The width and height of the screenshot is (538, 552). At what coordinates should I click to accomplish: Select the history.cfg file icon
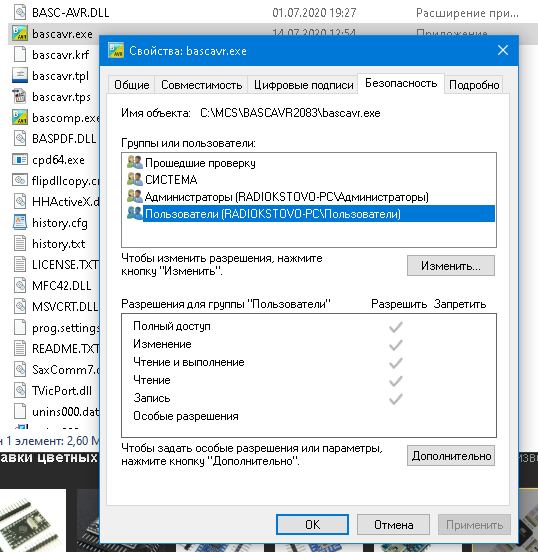pyautogui.click(x=20, y=222)
